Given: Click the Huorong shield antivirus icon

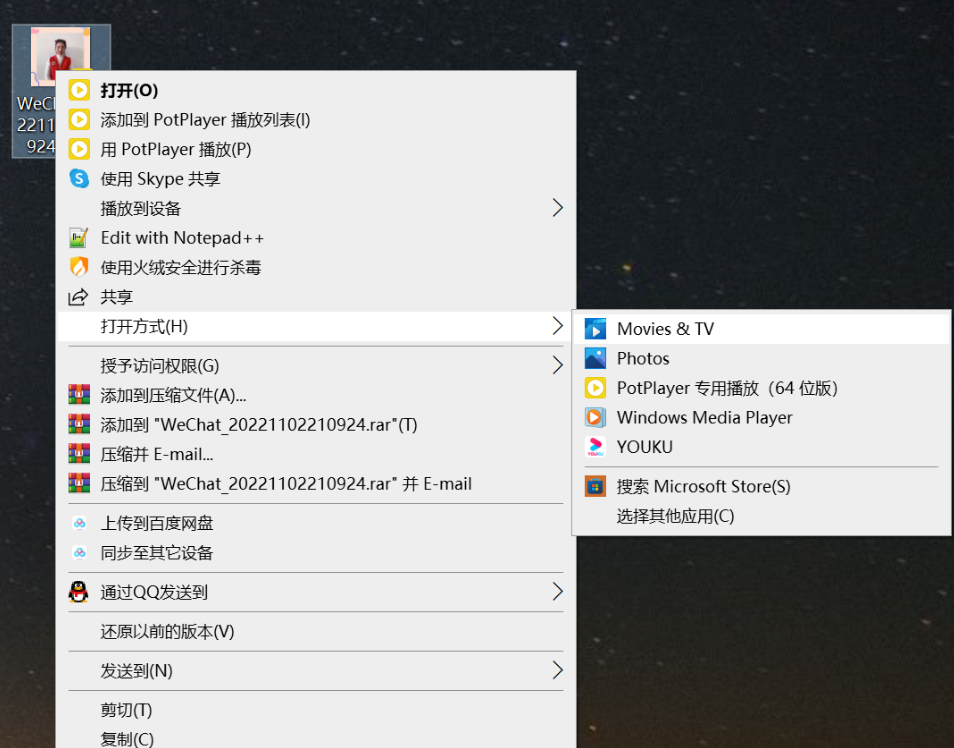Looking at the screenshot, I should (x=79, y=267).
